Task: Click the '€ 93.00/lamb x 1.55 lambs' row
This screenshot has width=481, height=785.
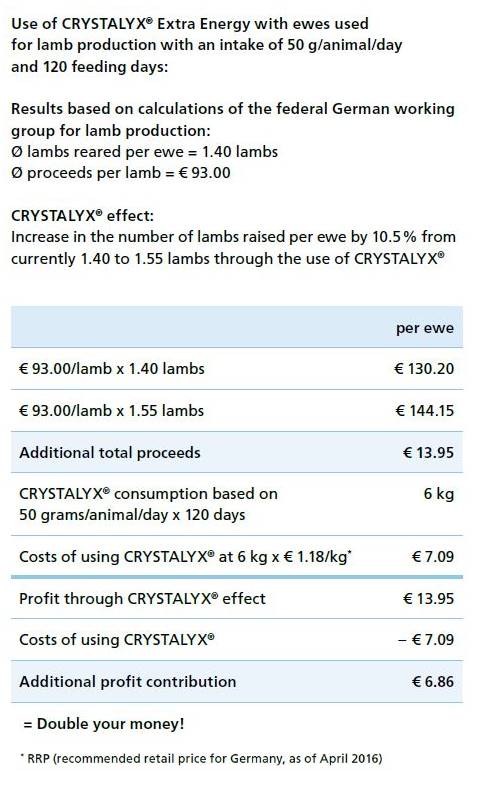Action: [237, 411]
